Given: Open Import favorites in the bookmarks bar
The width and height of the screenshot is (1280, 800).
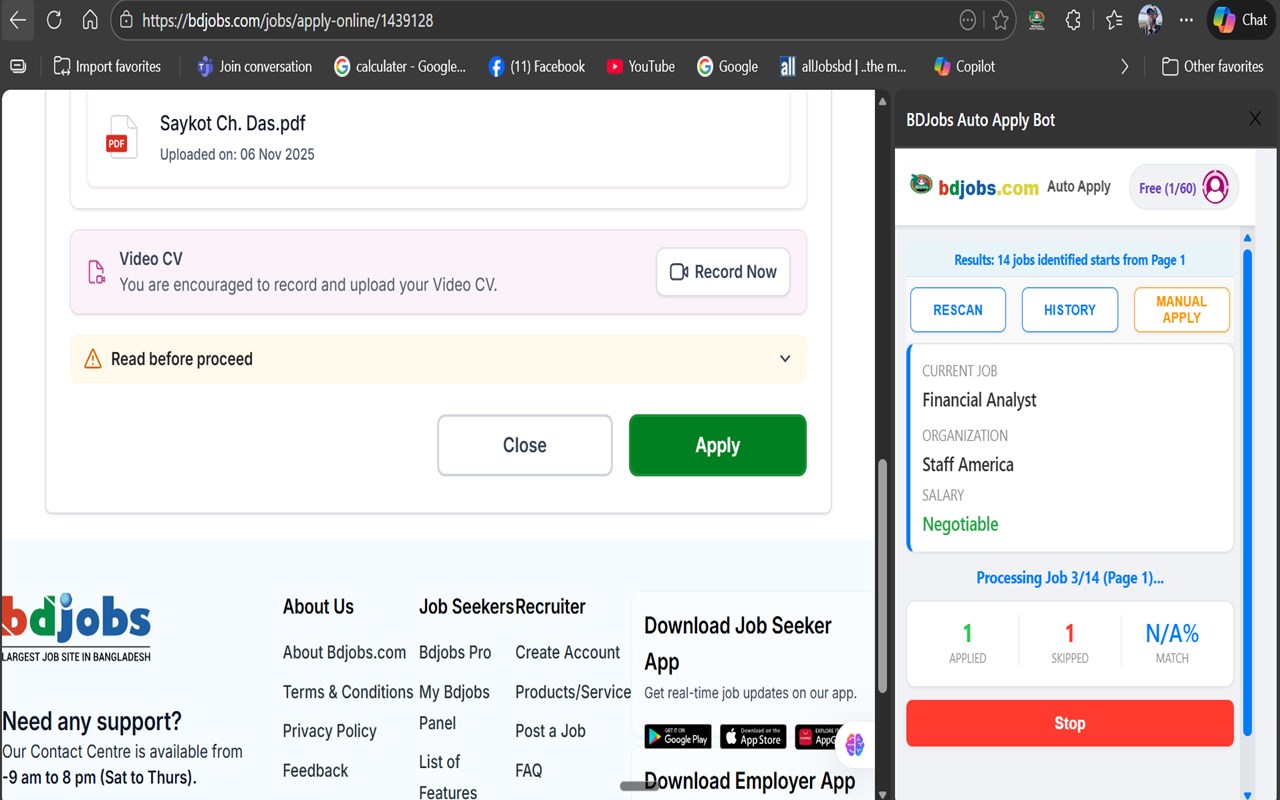Looking at the screenshot, I should pos(107,66).
